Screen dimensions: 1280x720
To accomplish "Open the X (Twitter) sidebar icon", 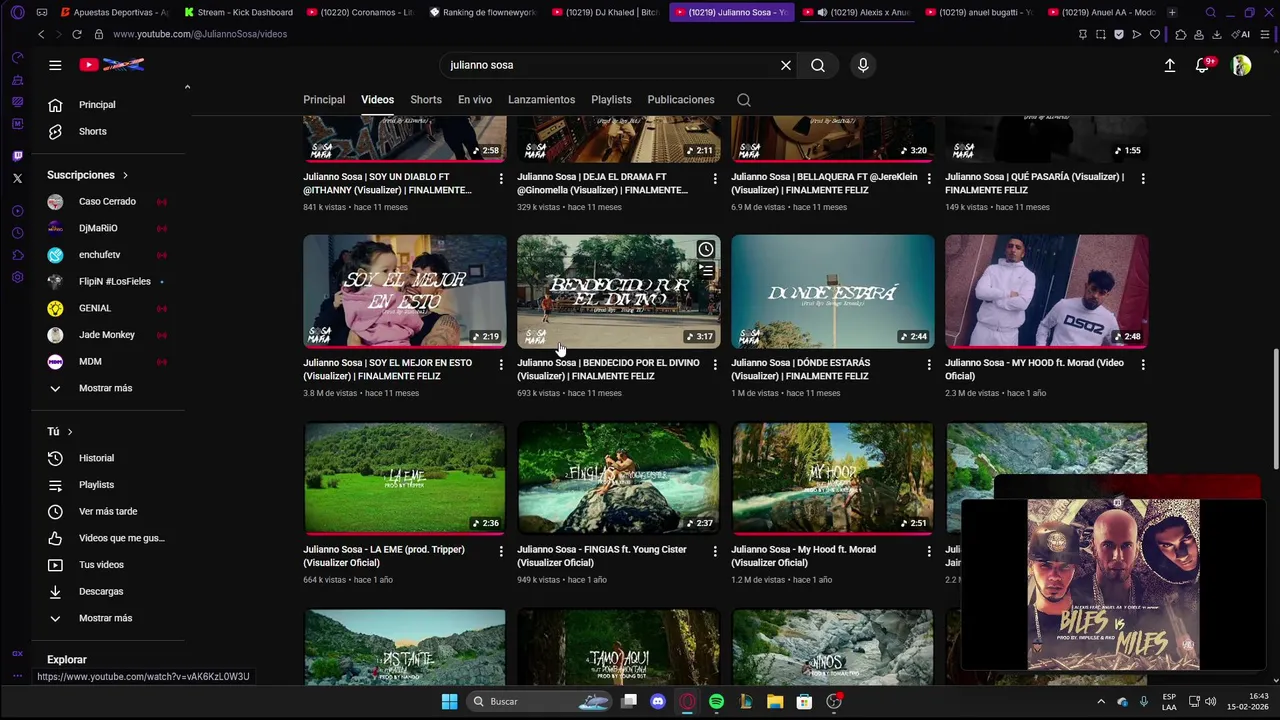I will pos(17,178).
